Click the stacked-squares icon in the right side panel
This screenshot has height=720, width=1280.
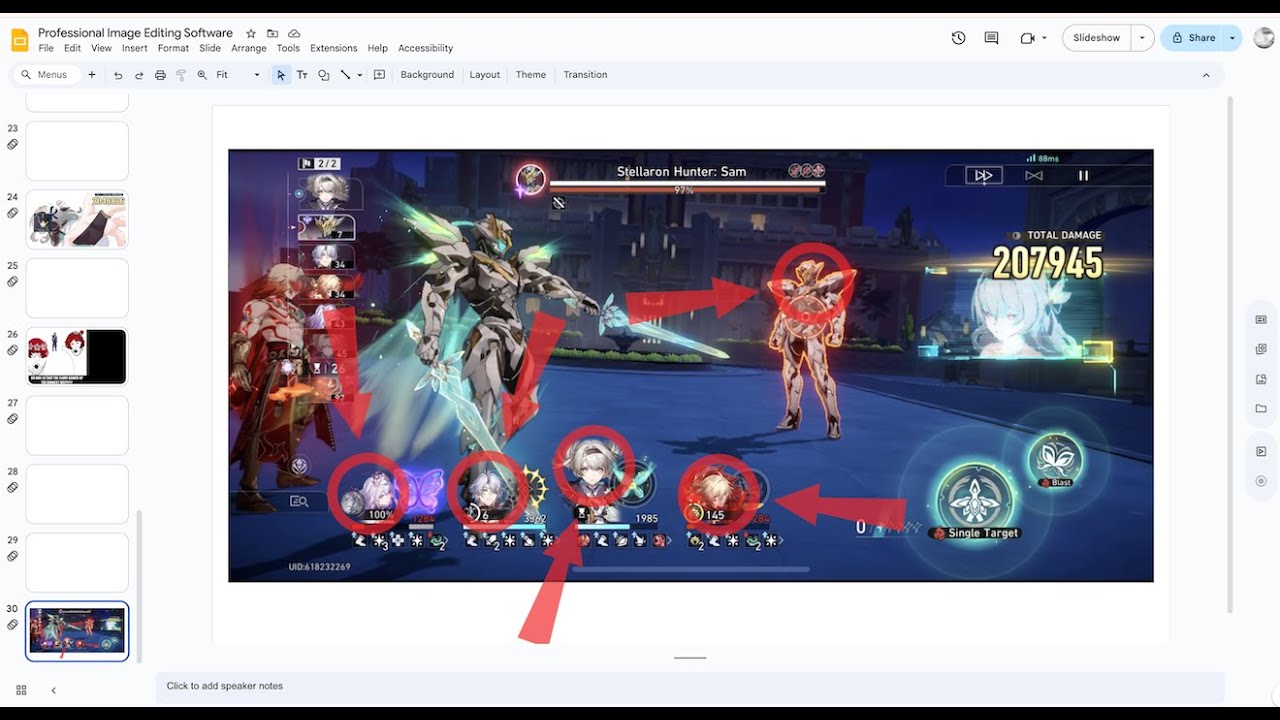pos(1261,349)
